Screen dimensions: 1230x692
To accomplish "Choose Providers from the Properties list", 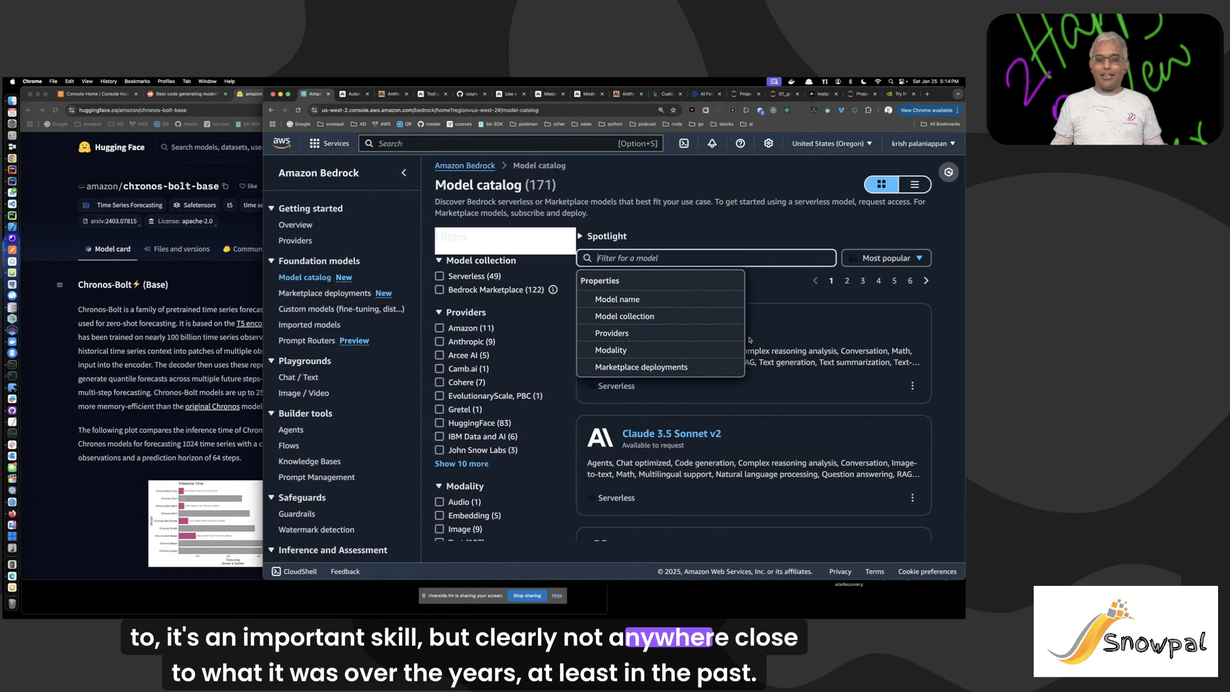I will pos(661,333).
